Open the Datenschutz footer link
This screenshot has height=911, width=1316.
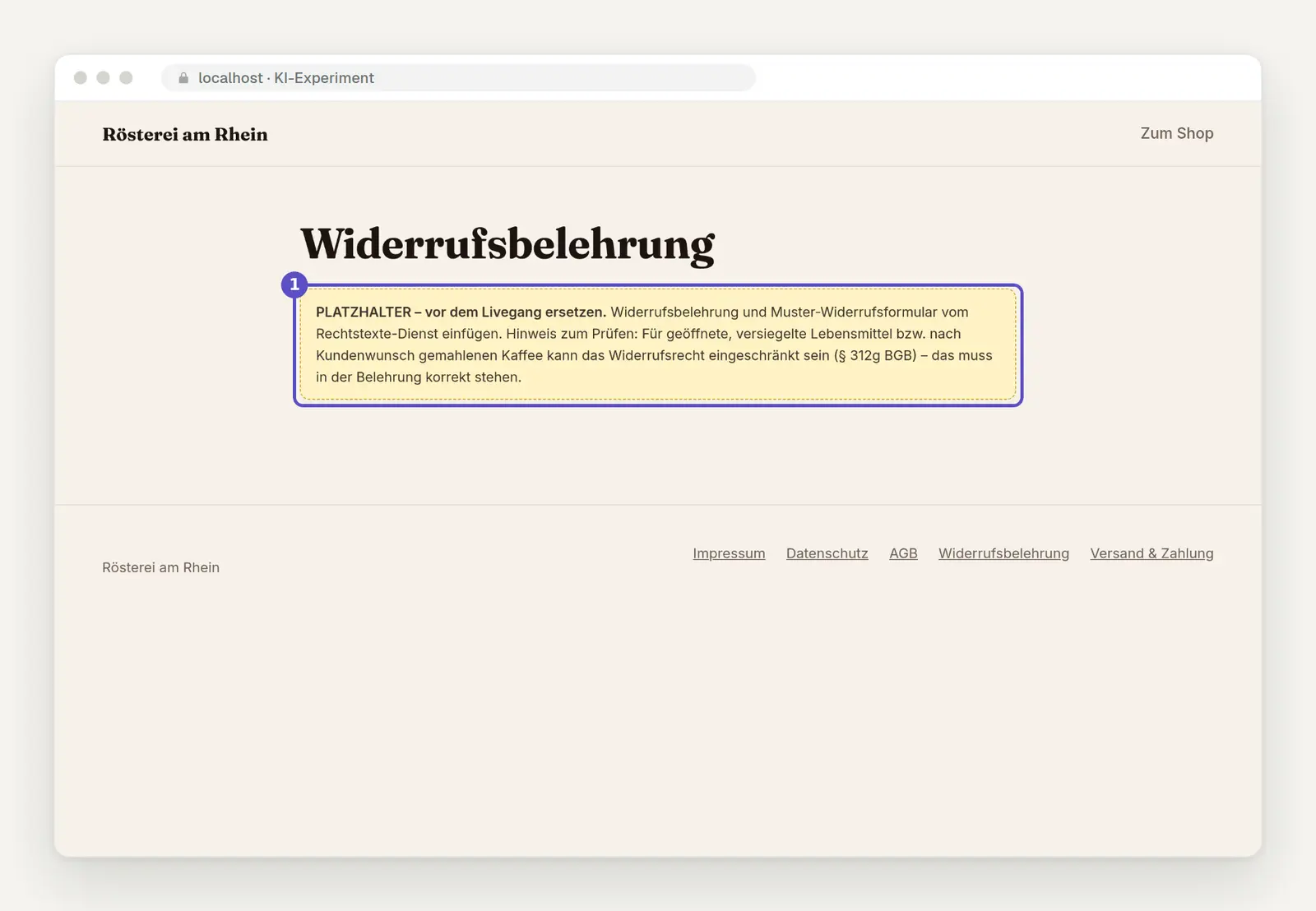pyautogui.click(x=827, y=553)
